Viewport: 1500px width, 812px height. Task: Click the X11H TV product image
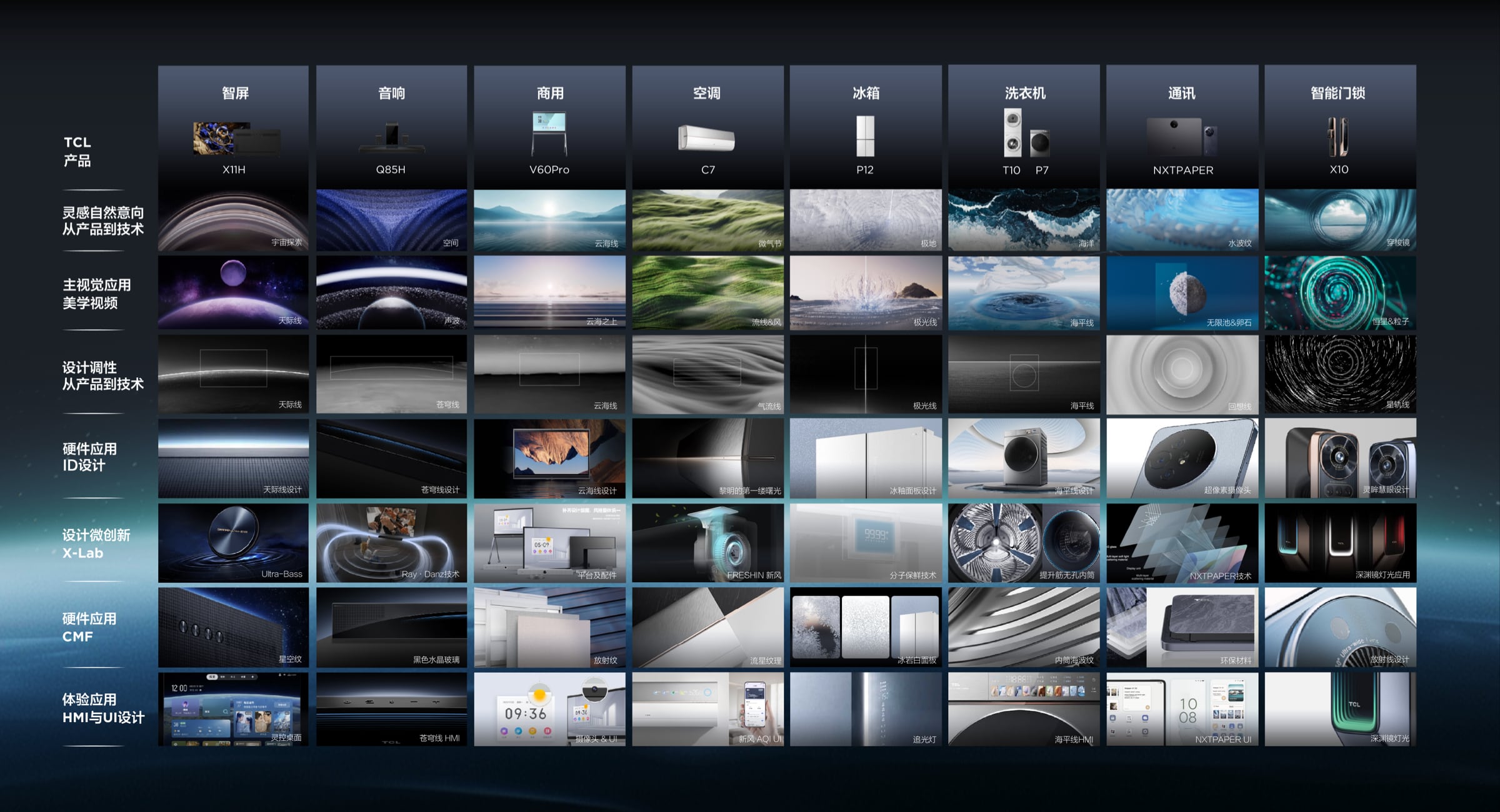tap(236, 139)
